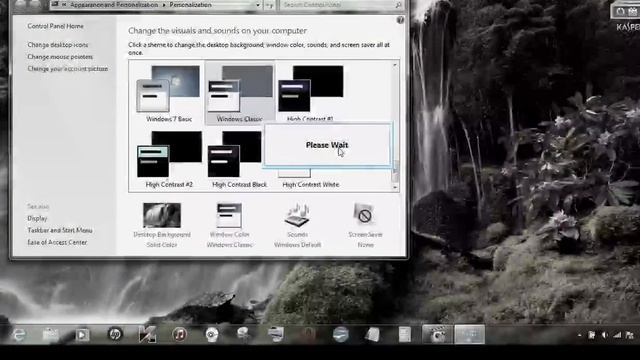Viewport: 640px width, 360px height.
Task: Click the theme list scroll-down arrow
Action: point(395,187)
